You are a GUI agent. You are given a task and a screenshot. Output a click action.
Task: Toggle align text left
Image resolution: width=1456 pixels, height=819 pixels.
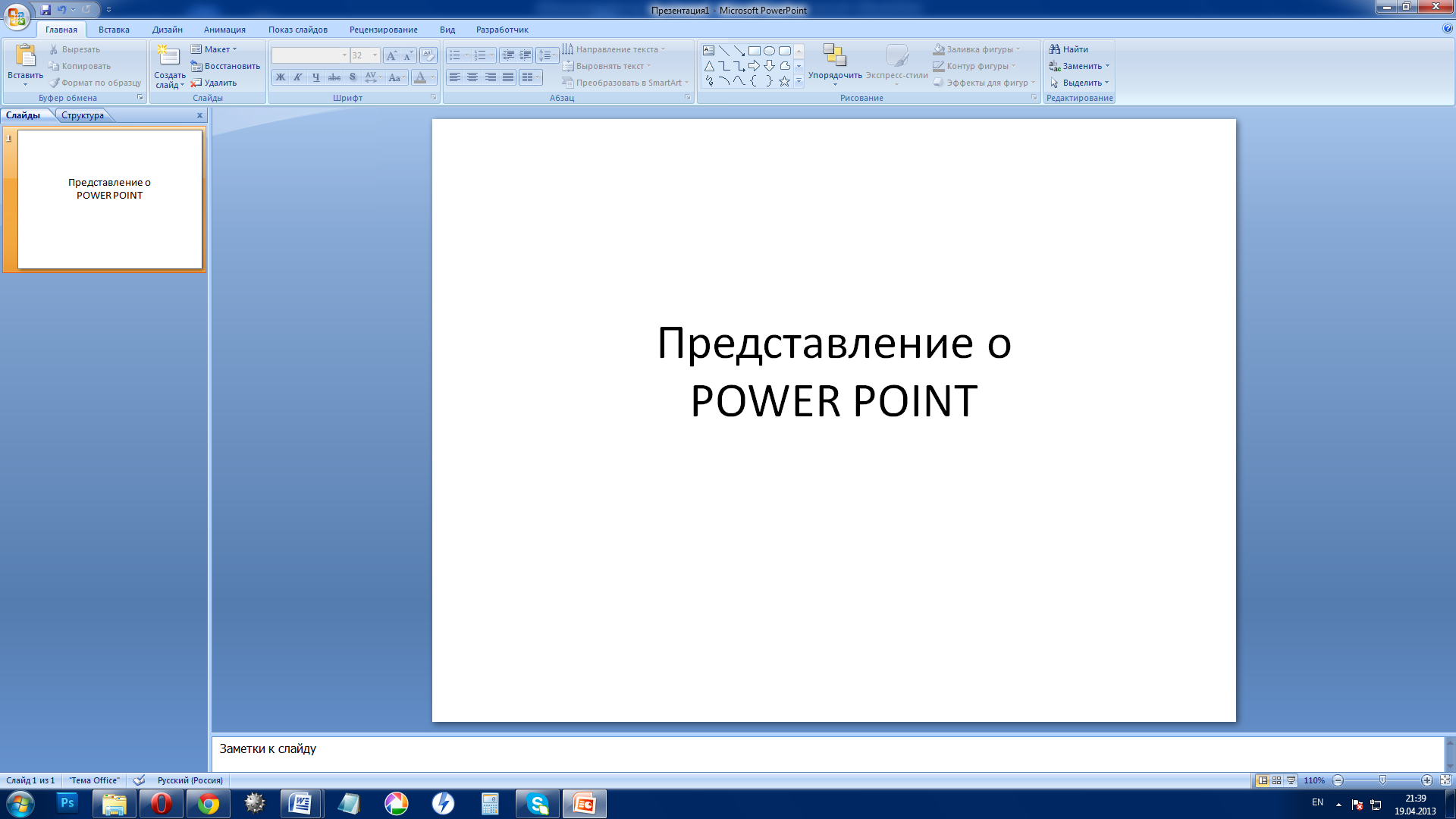(454, 77)
